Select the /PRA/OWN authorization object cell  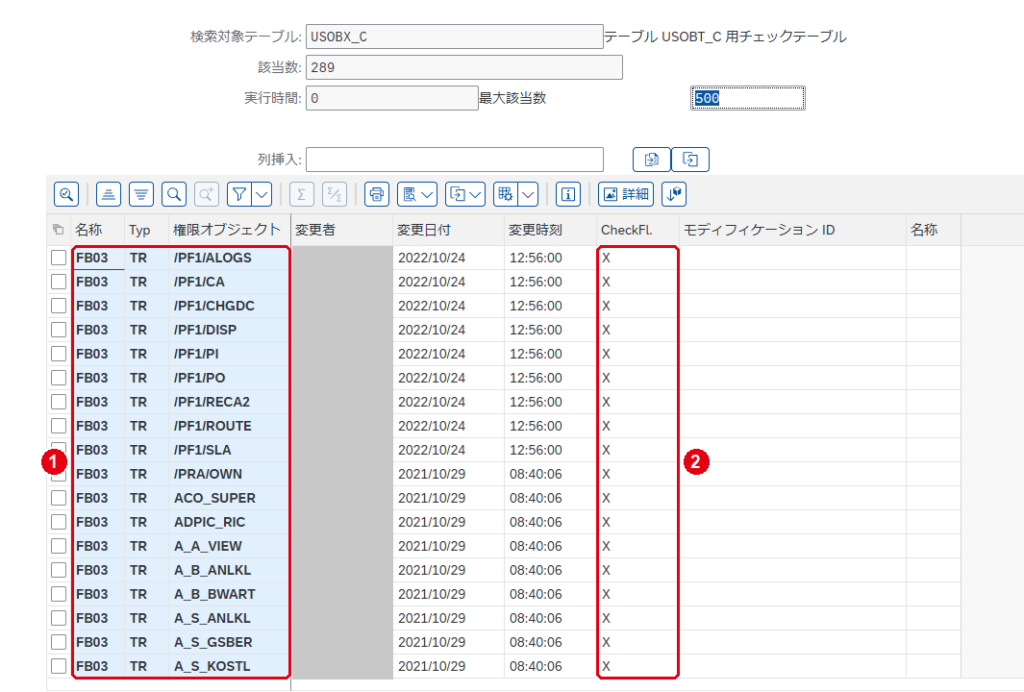coord(229,474)
